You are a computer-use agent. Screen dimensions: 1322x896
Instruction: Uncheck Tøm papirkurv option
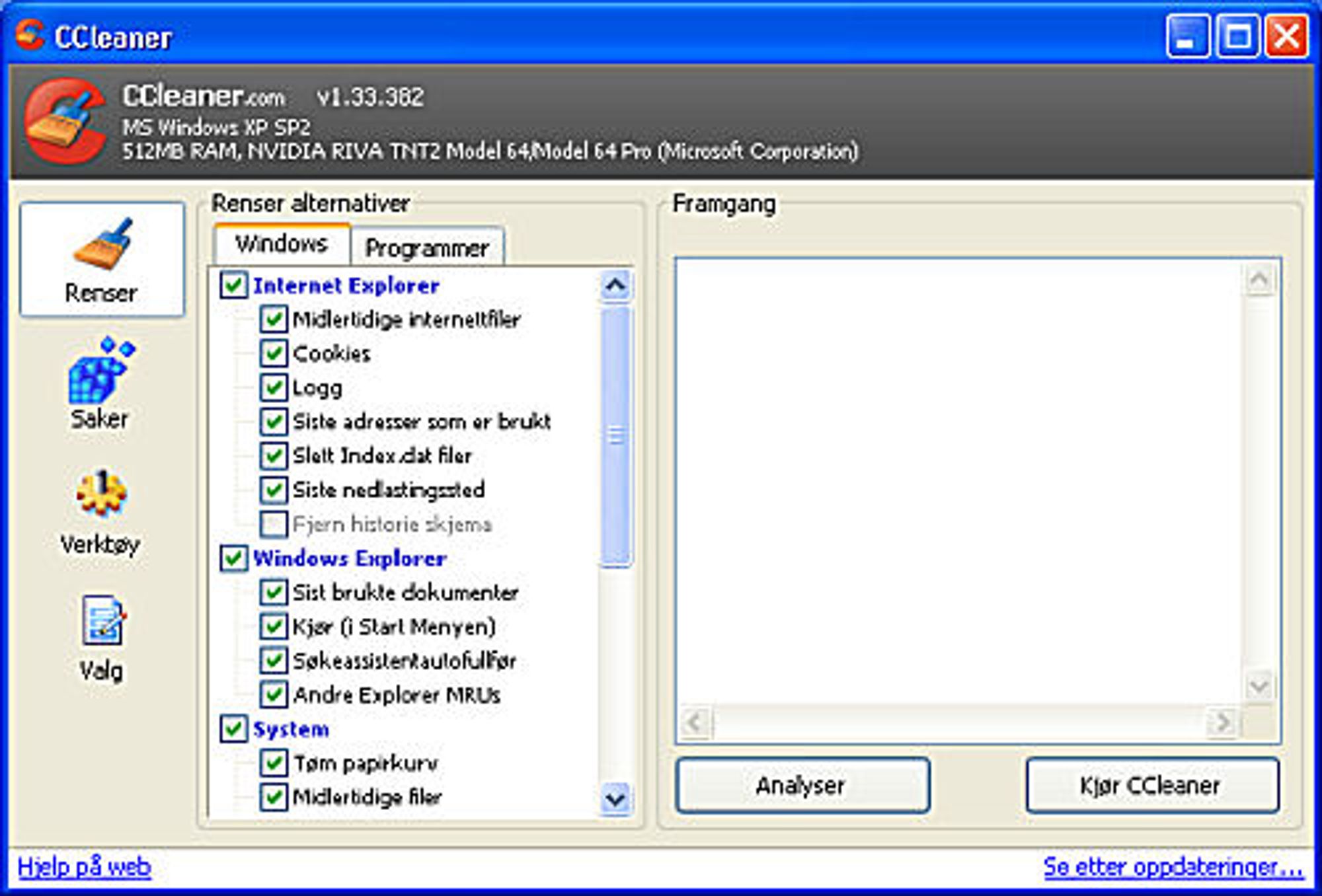pyautogui.click(x=274, y=763)
